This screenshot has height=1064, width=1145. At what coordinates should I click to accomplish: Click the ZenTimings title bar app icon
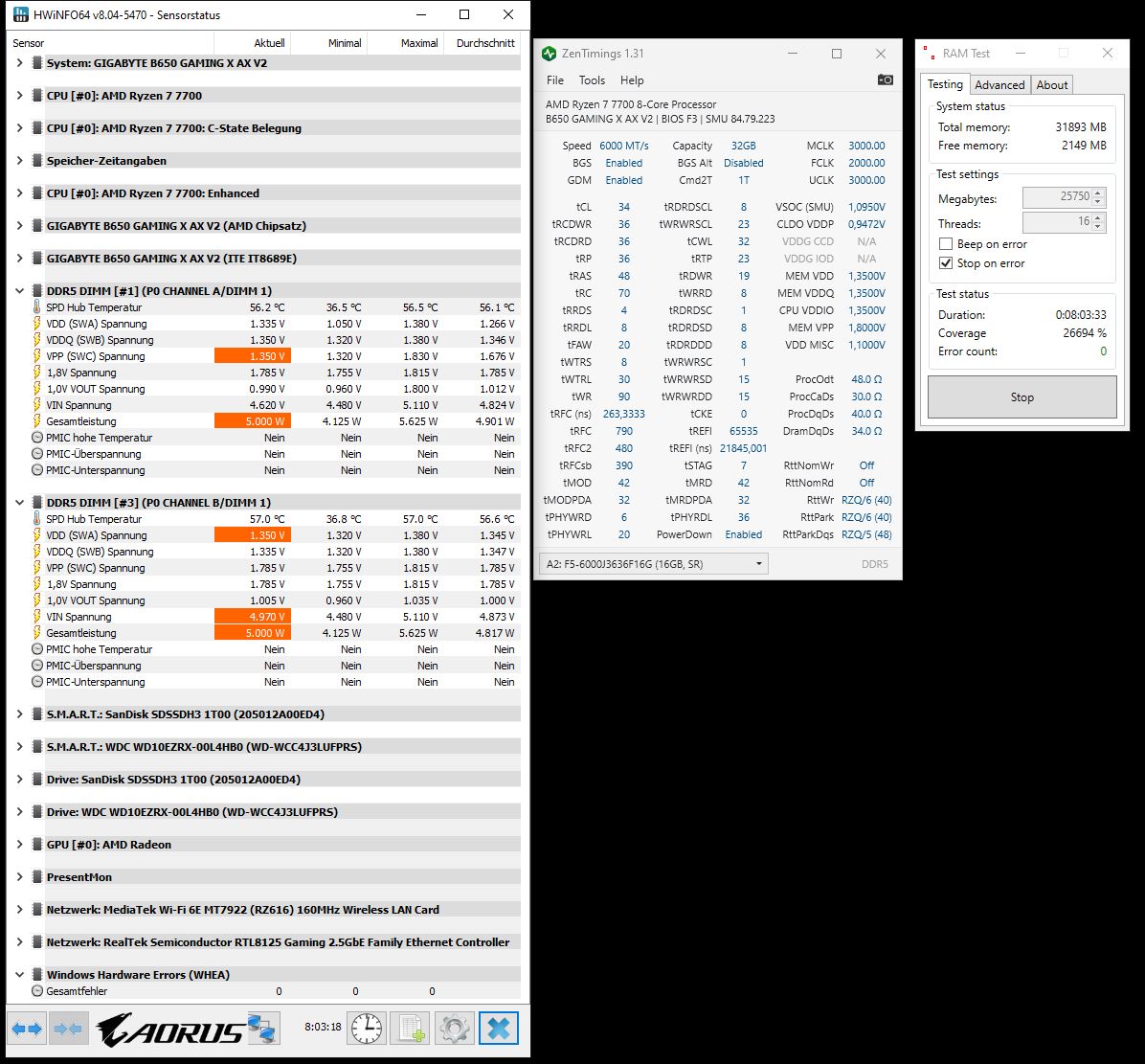coord(550,54)
